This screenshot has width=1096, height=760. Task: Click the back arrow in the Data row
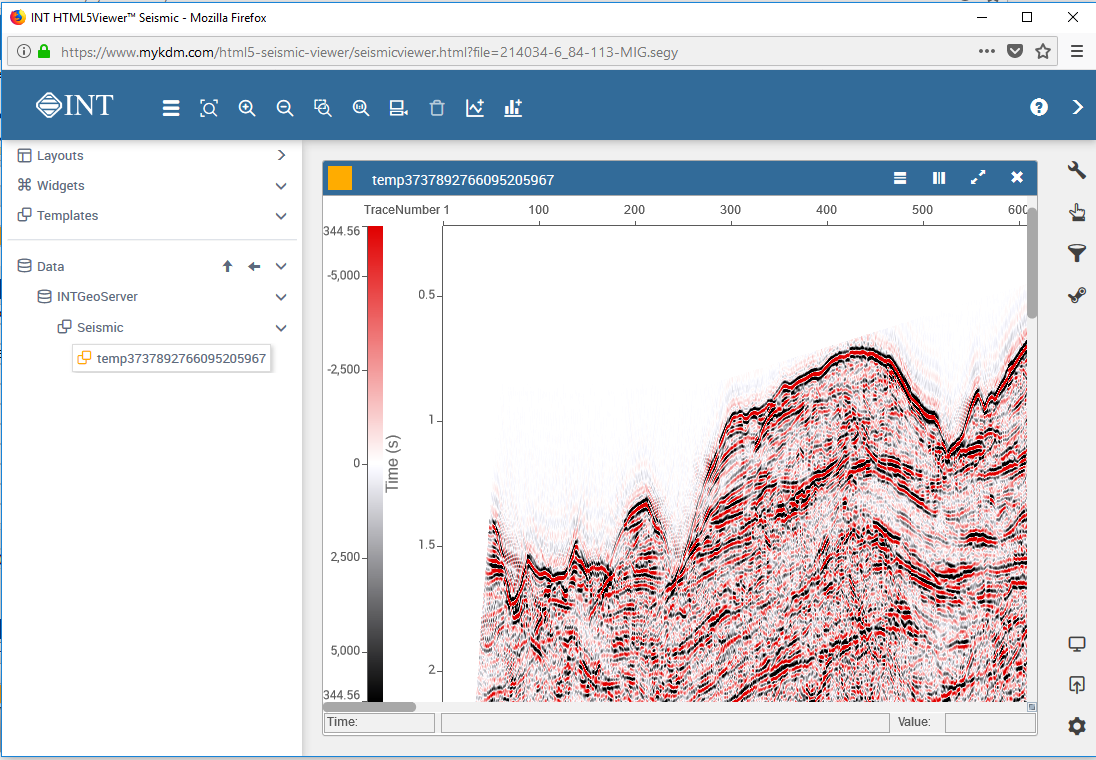254,266
